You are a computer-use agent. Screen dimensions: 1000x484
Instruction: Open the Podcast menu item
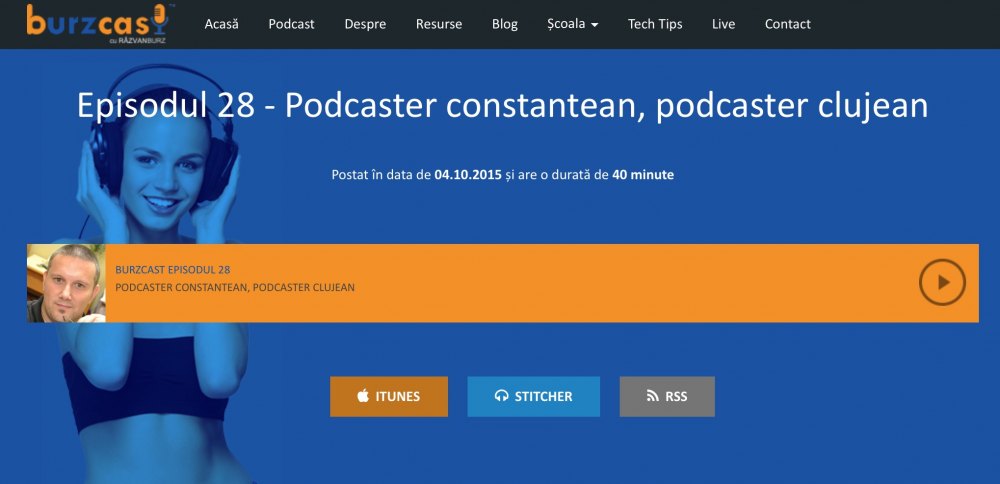pos(291,24)
